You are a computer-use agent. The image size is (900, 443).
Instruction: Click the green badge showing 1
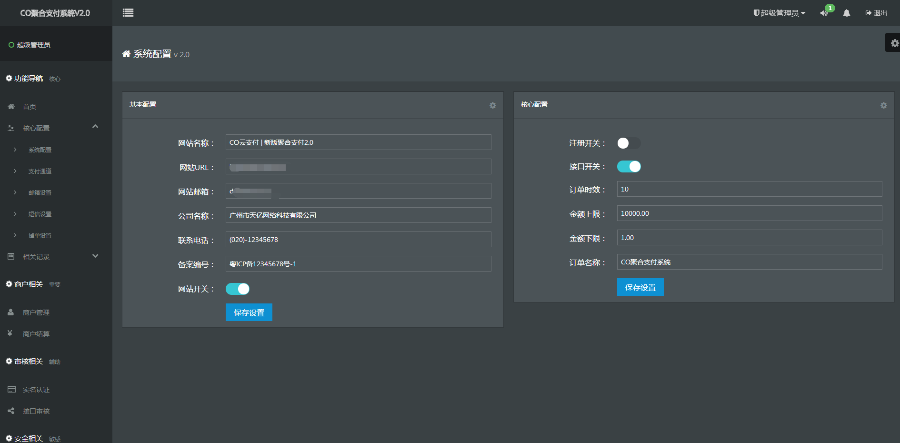coord(829,8)
